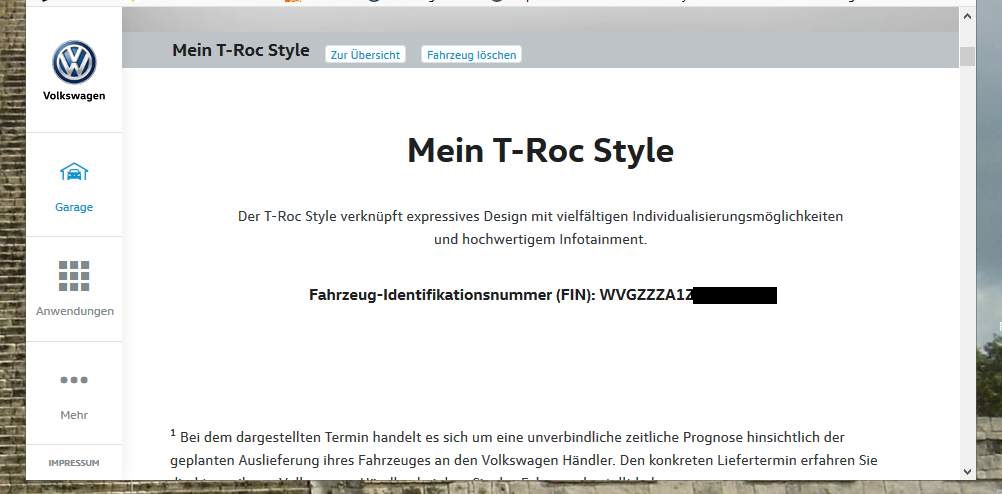Click the Volkswagen wordmark under the logo
Viewport: 1002px width, 494px height.
[x=74, y=96]
